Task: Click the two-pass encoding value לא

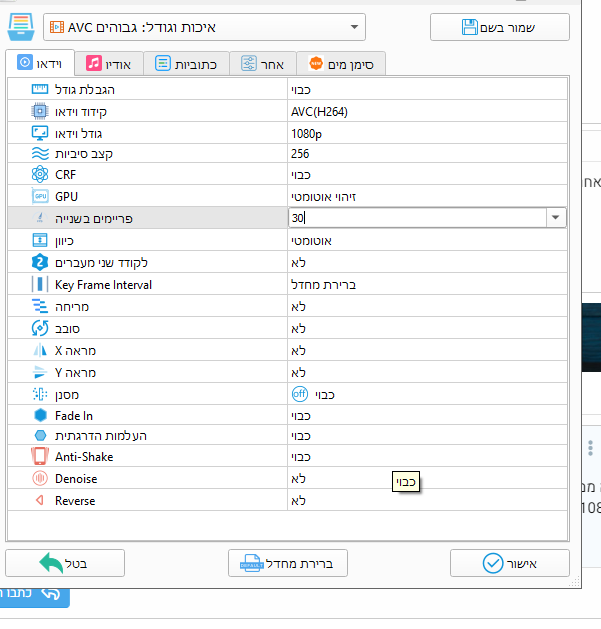Action: coord(298,263)
